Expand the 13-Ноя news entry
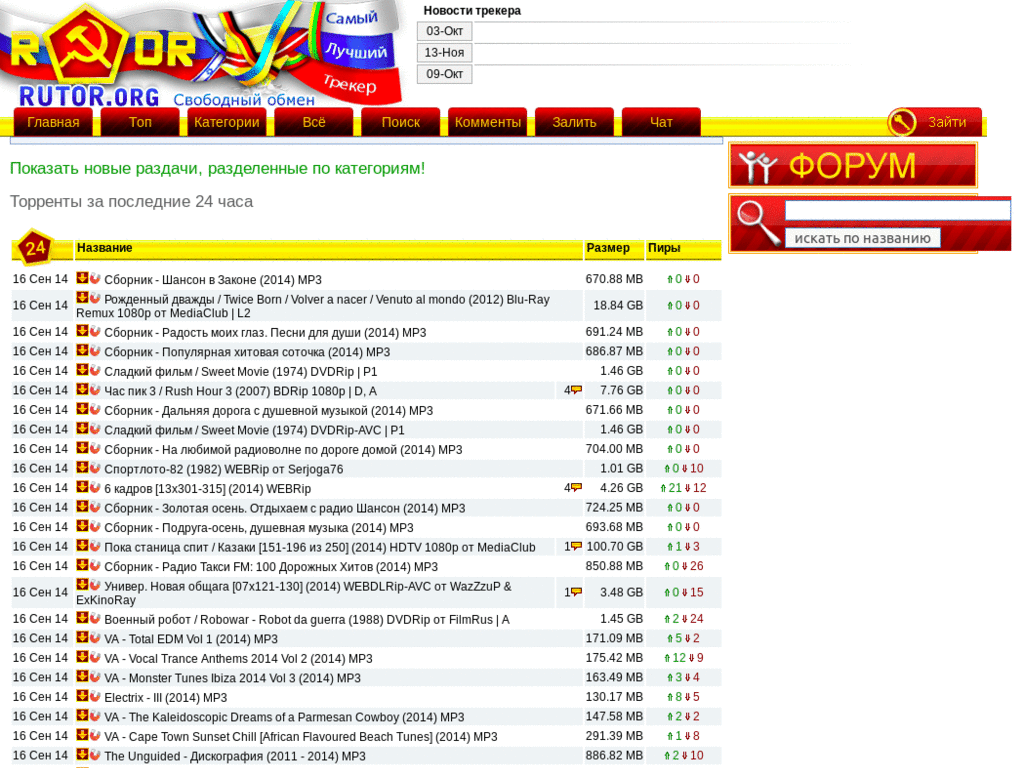Screen dimensions: 1024x768 point(443,52)
